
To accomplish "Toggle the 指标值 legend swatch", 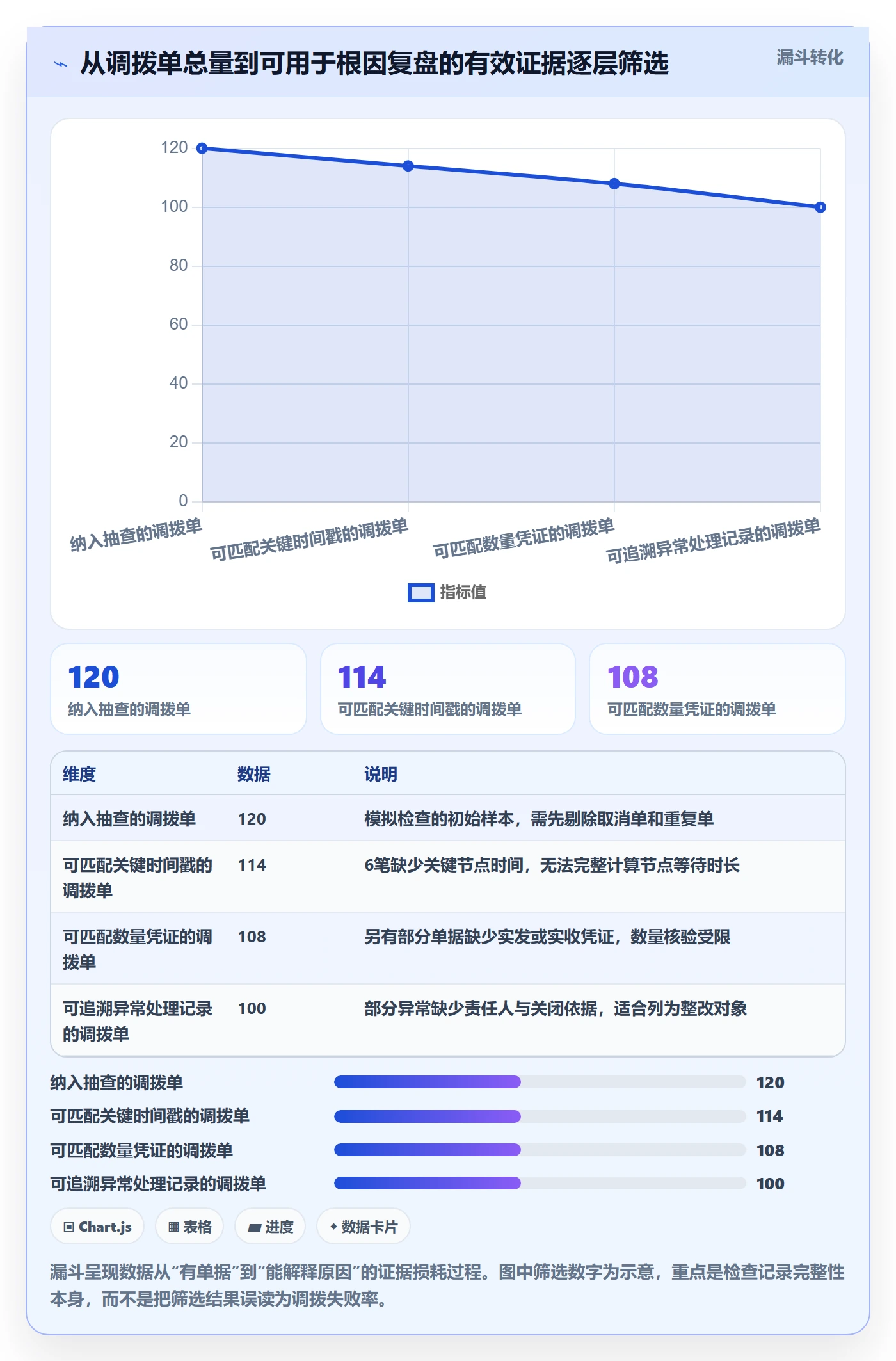I will coord(420,593).
